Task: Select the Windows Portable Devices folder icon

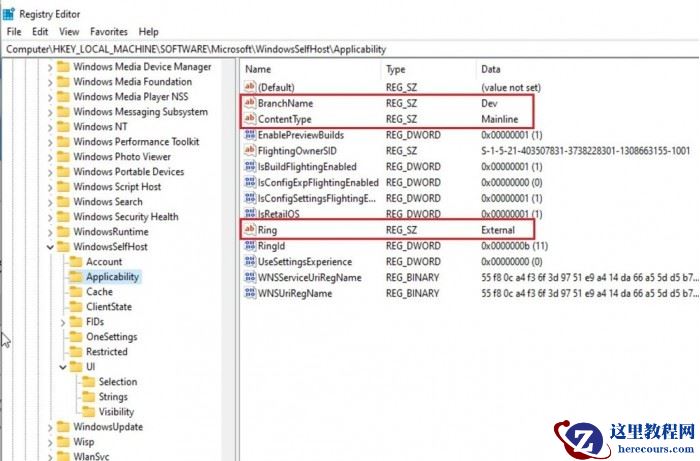Action: tap(63, 172)
